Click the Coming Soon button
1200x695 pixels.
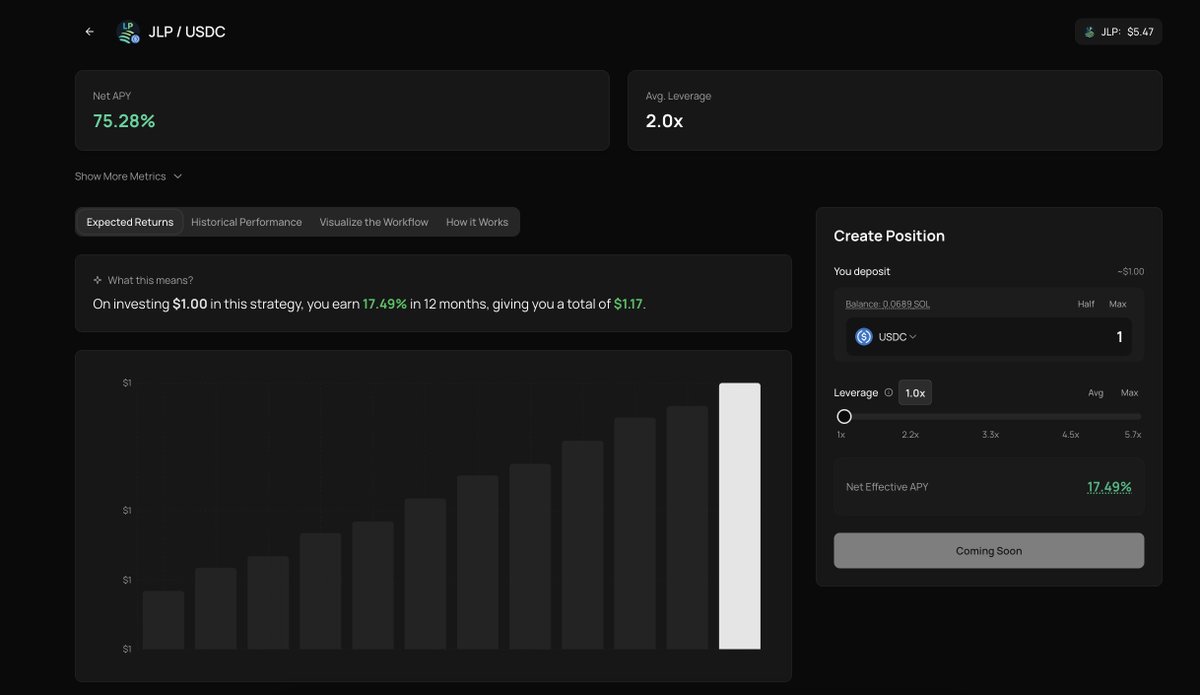coord(988,550)
